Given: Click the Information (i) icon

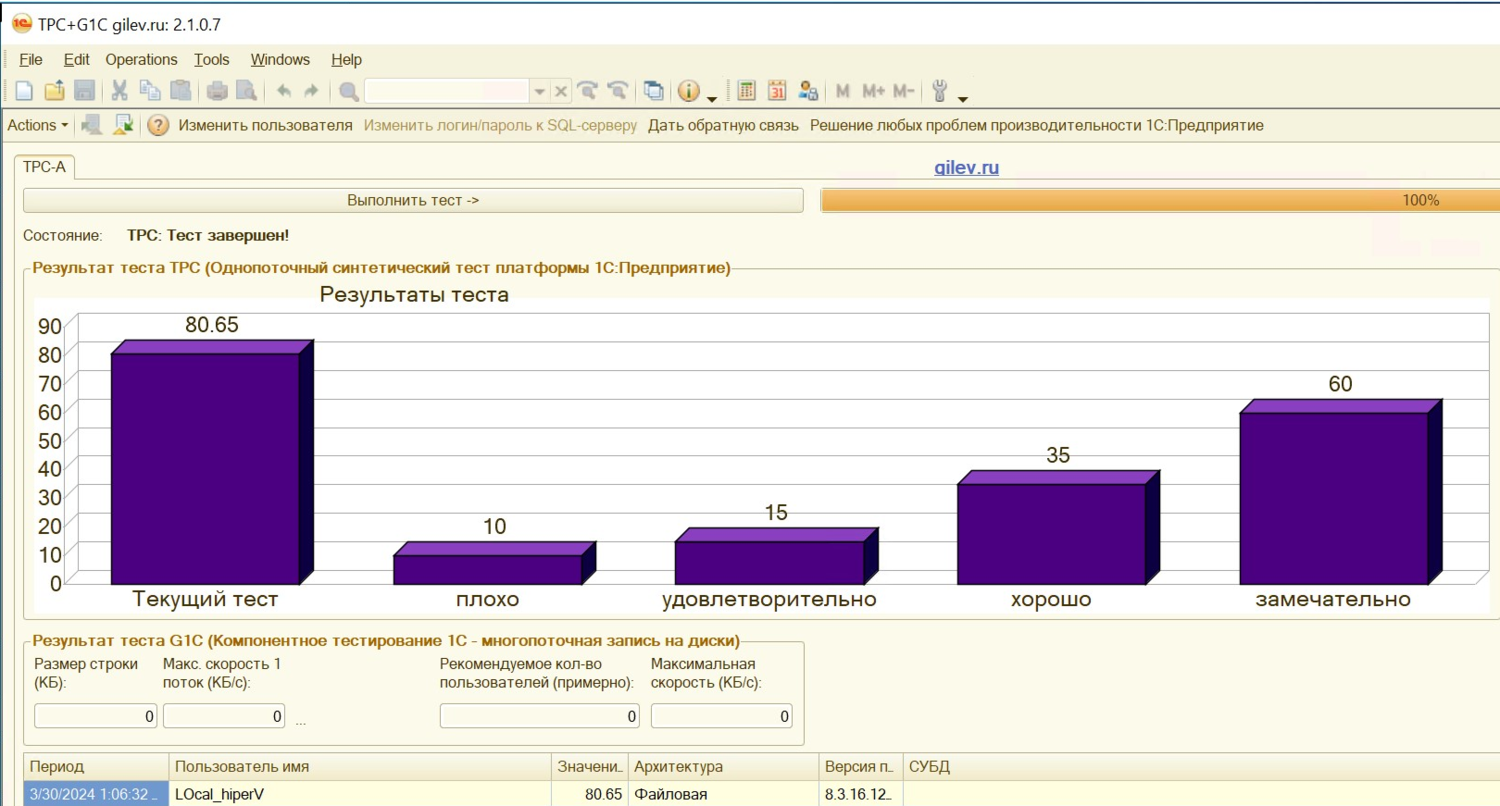Looking at the screenshot, I should pyautogui.click(x=689, y=91).
